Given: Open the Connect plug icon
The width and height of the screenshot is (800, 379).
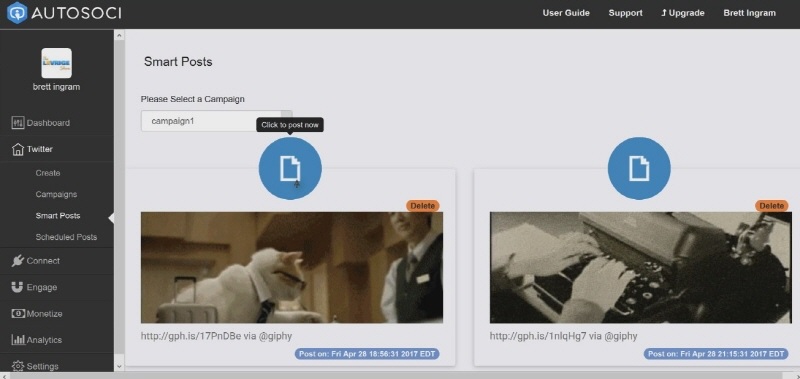Looking at the screenshot, I should 17,261.
